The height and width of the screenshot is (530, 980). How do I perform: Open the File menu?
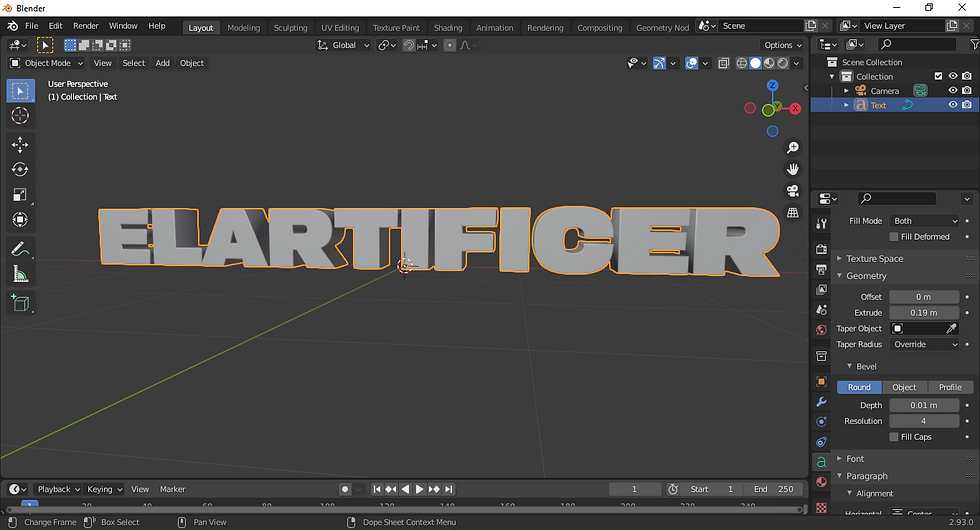[31, 26]
